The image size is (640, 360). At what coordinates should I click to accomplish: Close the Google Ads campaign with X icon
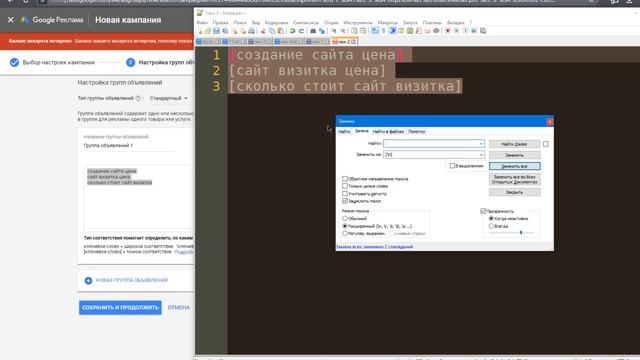click(x=11, y=20)
